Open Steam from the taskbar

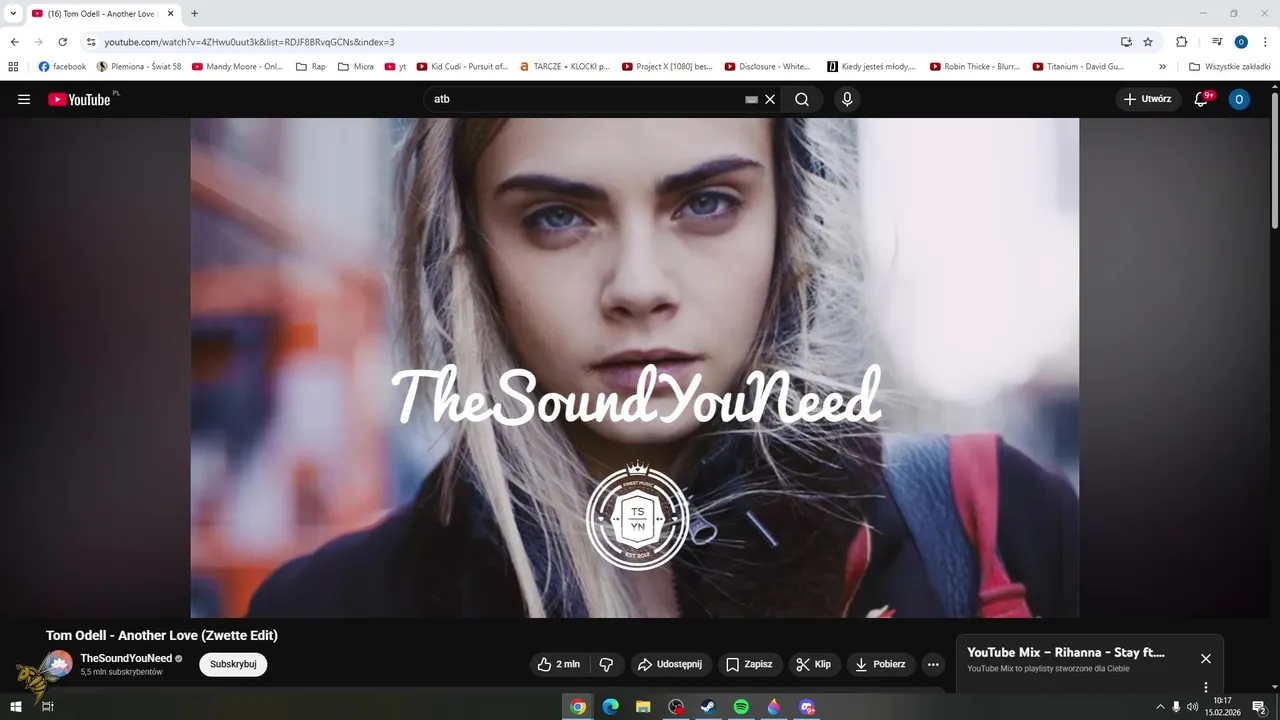coord(708,707)
